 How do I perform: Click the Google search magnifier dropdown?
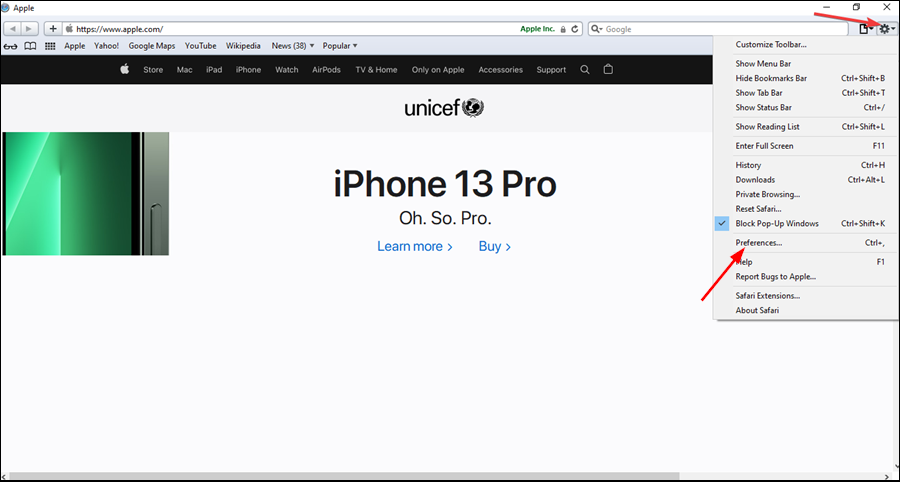pos(598,29)
